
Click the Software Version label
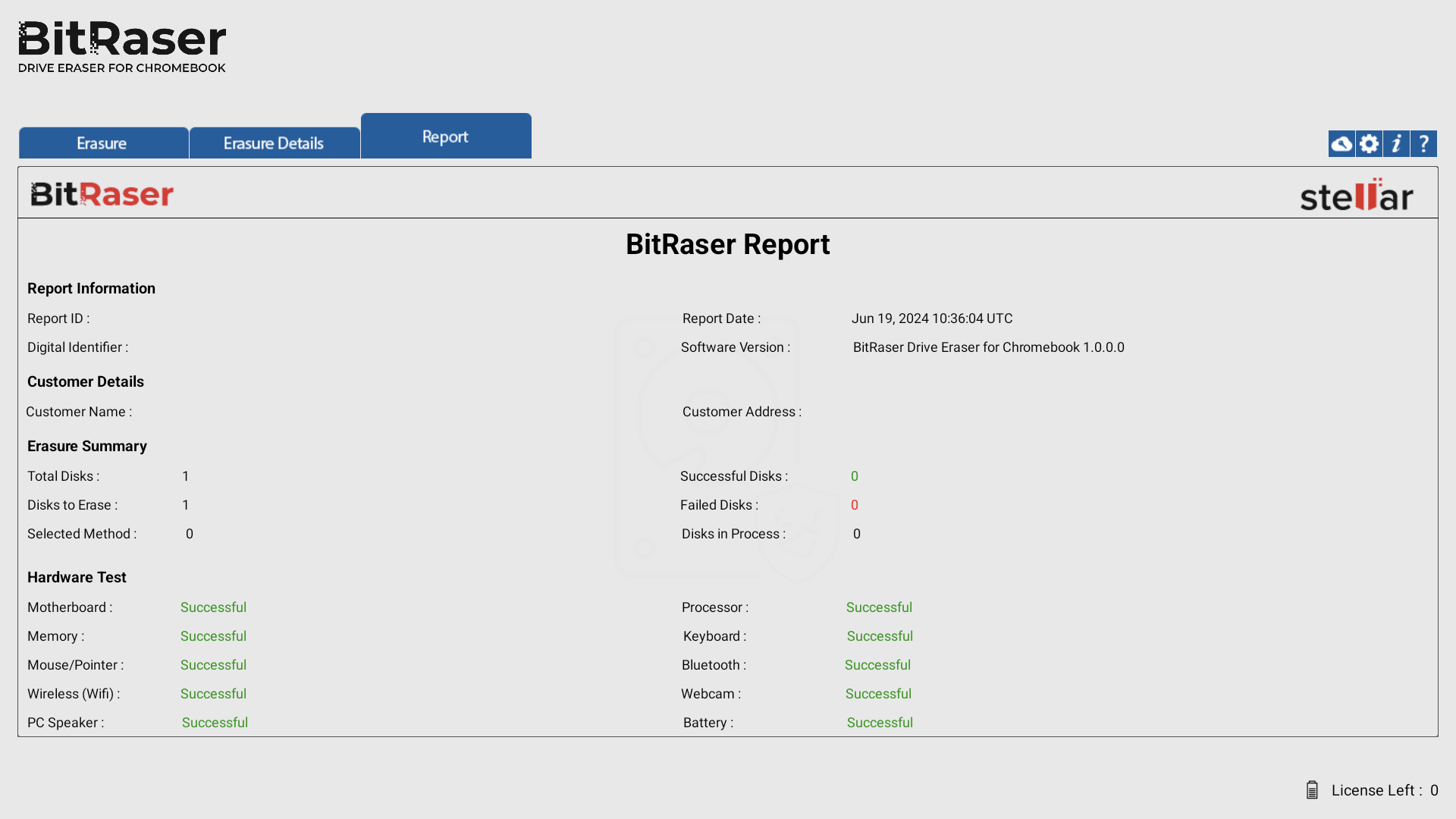pyautogui.click(x=736, y=347)
